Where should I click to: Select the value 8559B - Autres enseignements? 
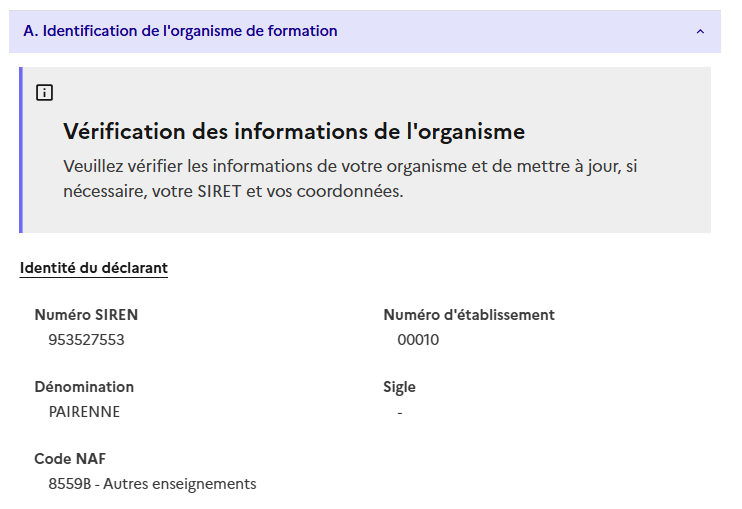click(152, 484)
